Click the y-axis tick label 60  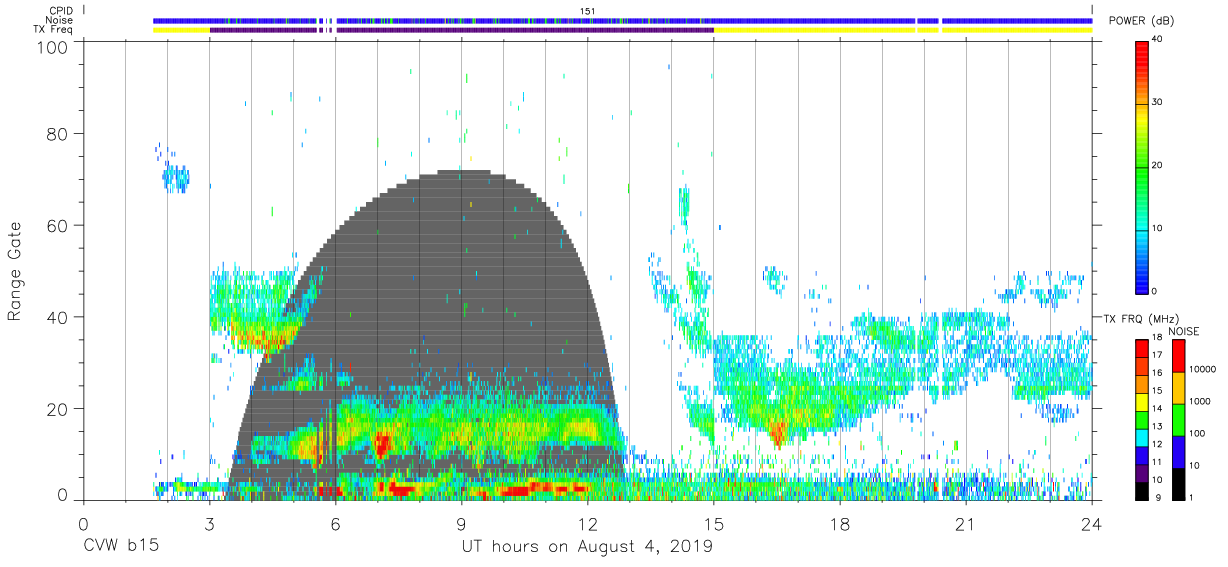(x=57, y=225)
